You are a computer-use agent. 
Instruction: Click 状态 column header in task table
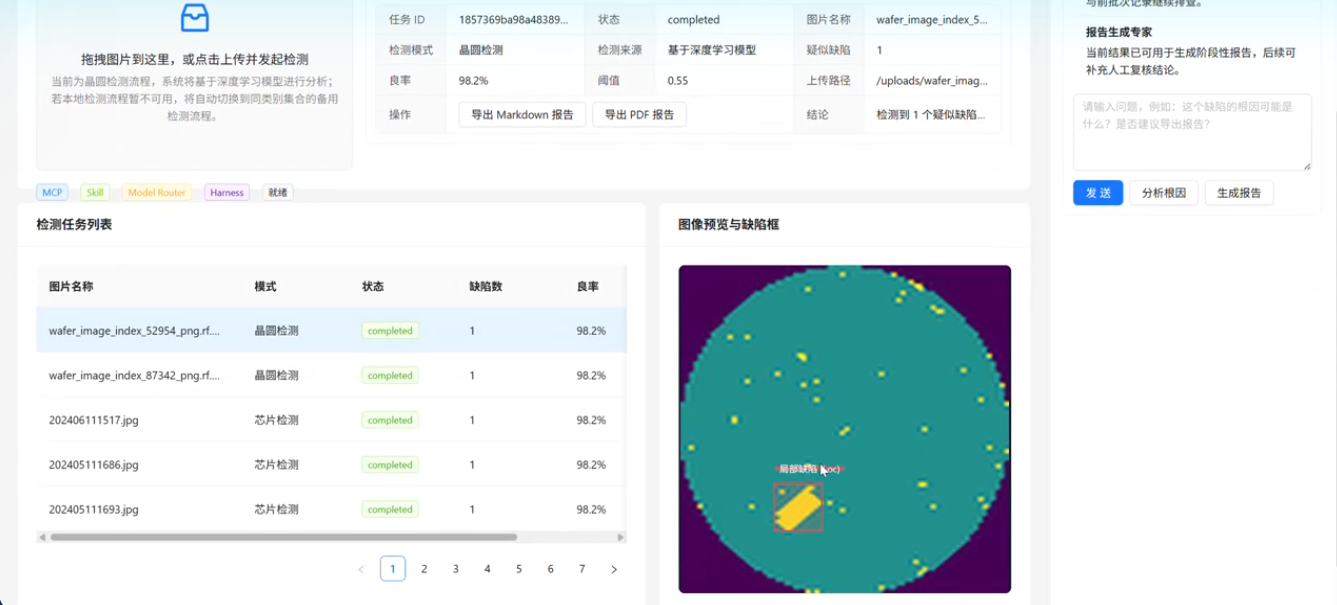(x=373, y=286)
